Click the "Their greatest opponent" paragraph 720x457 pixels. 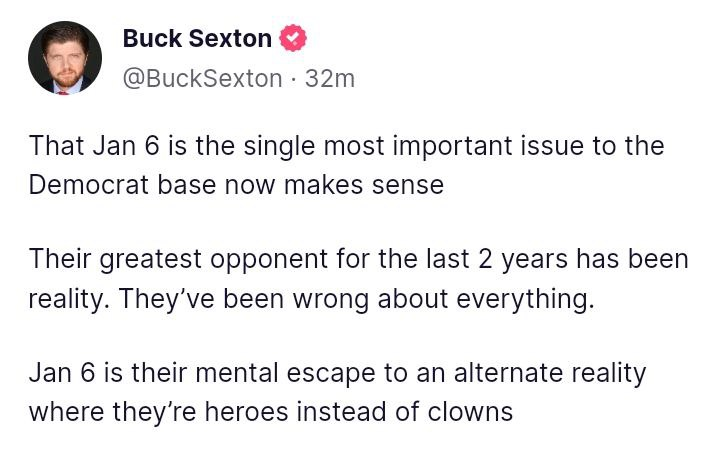[358, 279]
